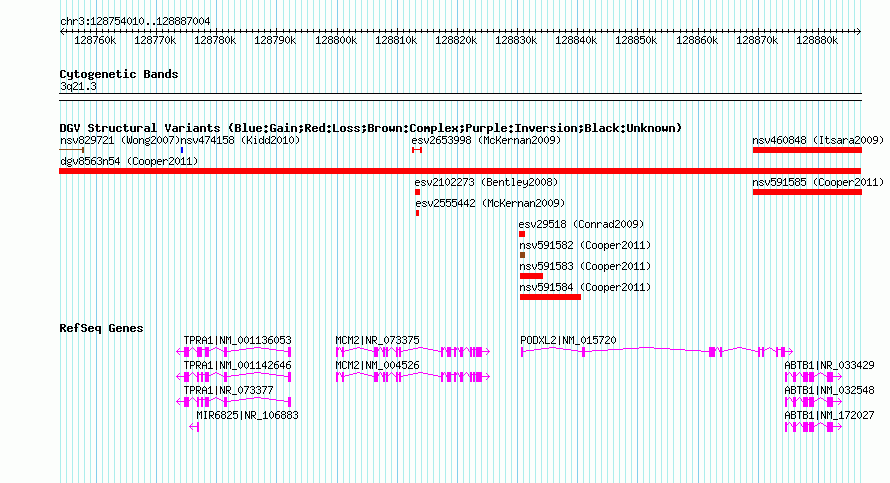
Task: Select the red bar under nsv591583
Action: click(x=531, y=276)
